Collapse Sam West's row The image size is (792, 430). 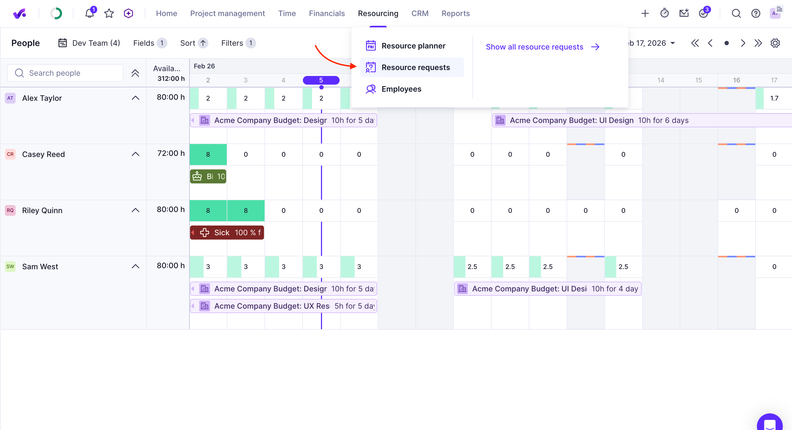click(135, 266)
